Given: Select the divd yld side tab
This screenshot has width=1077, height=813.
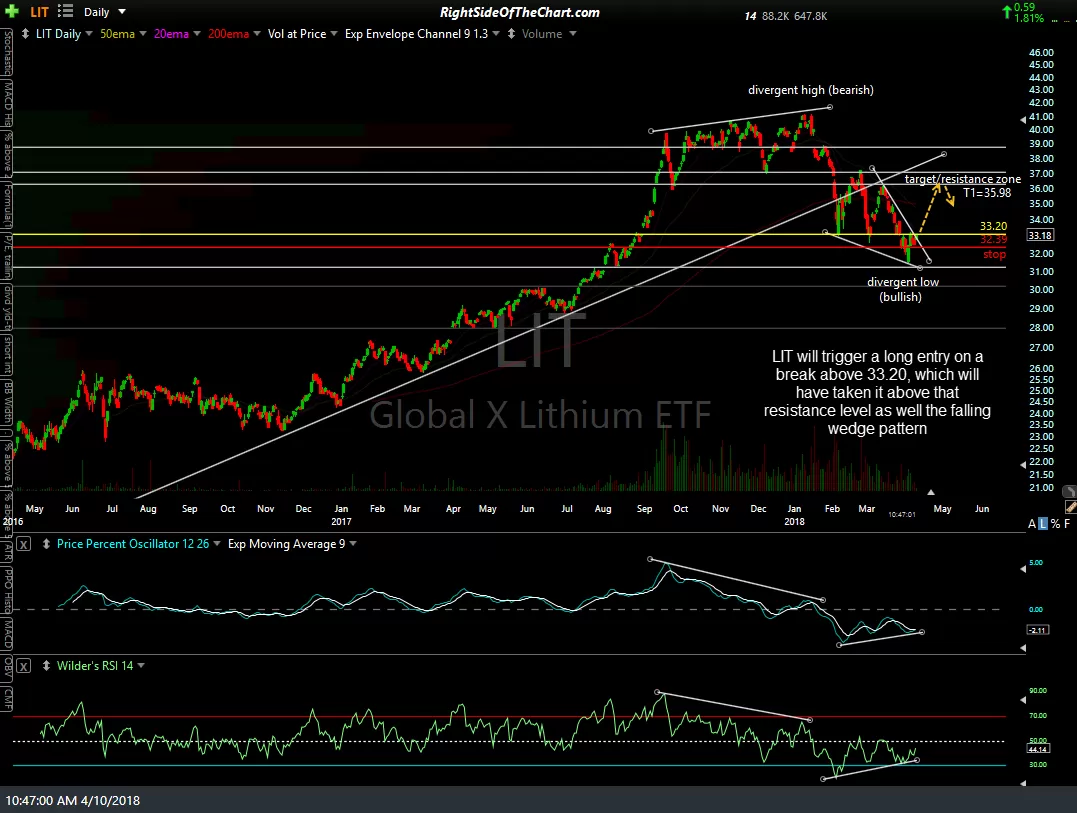Looking at the screenshot, I should [x=7, y=308].
